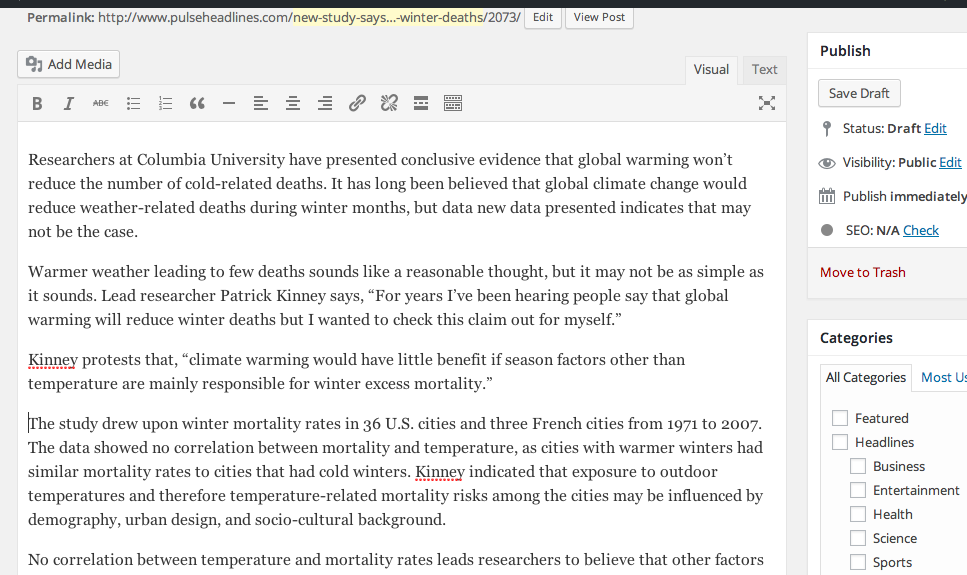Viewport: 967px width, 575px height.
Task: Insert a numbered list
Action: tap(165, 103)
